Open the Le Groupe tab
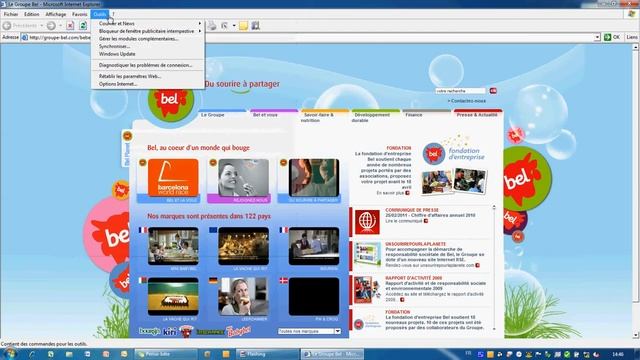 click(212, 115)
